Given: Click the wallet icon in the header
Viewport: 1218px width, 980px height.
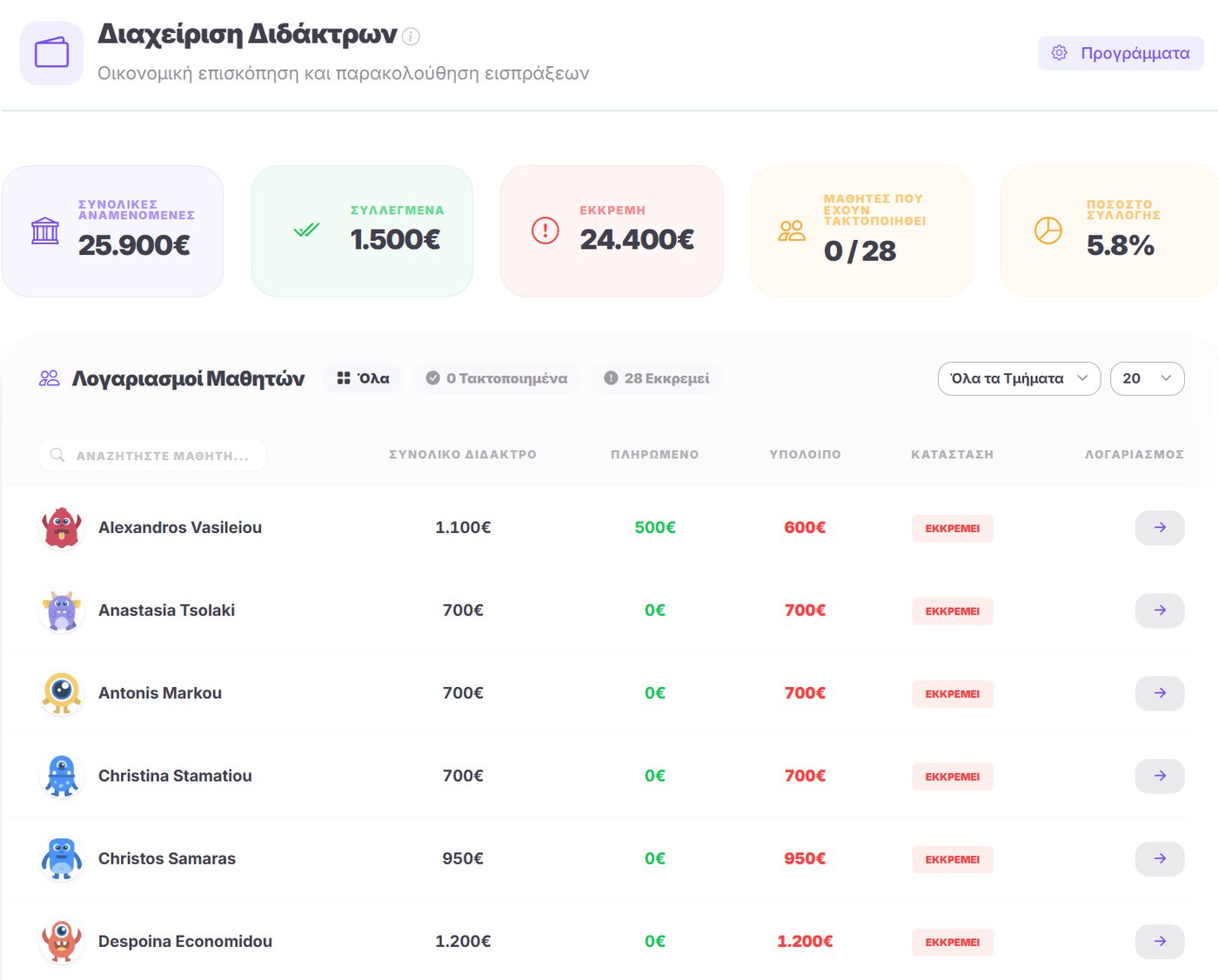Looking at the screenshot, I should 51,53.
